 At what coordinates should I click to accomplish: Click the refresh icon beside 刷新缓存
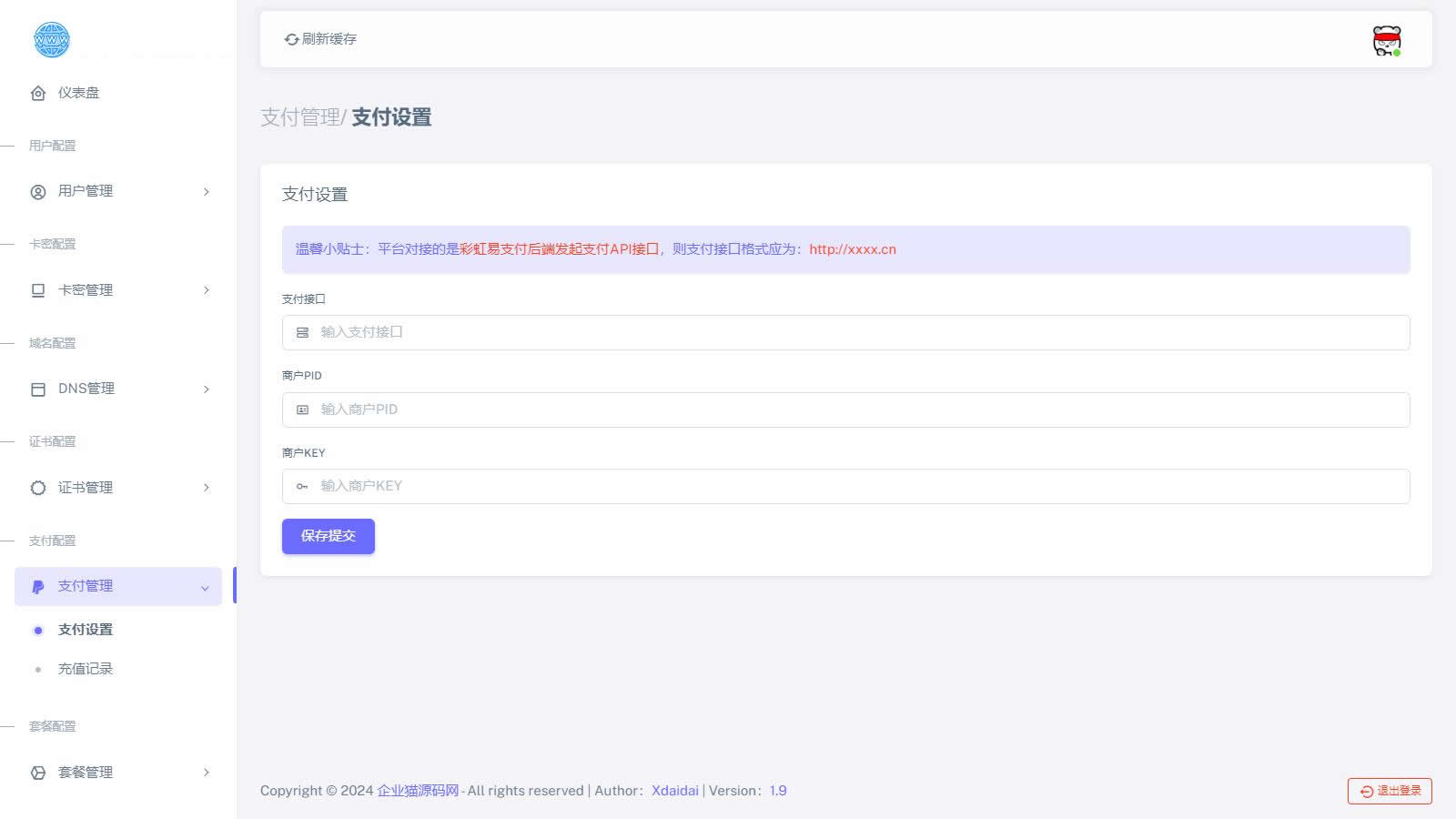[x=291, y=39]
